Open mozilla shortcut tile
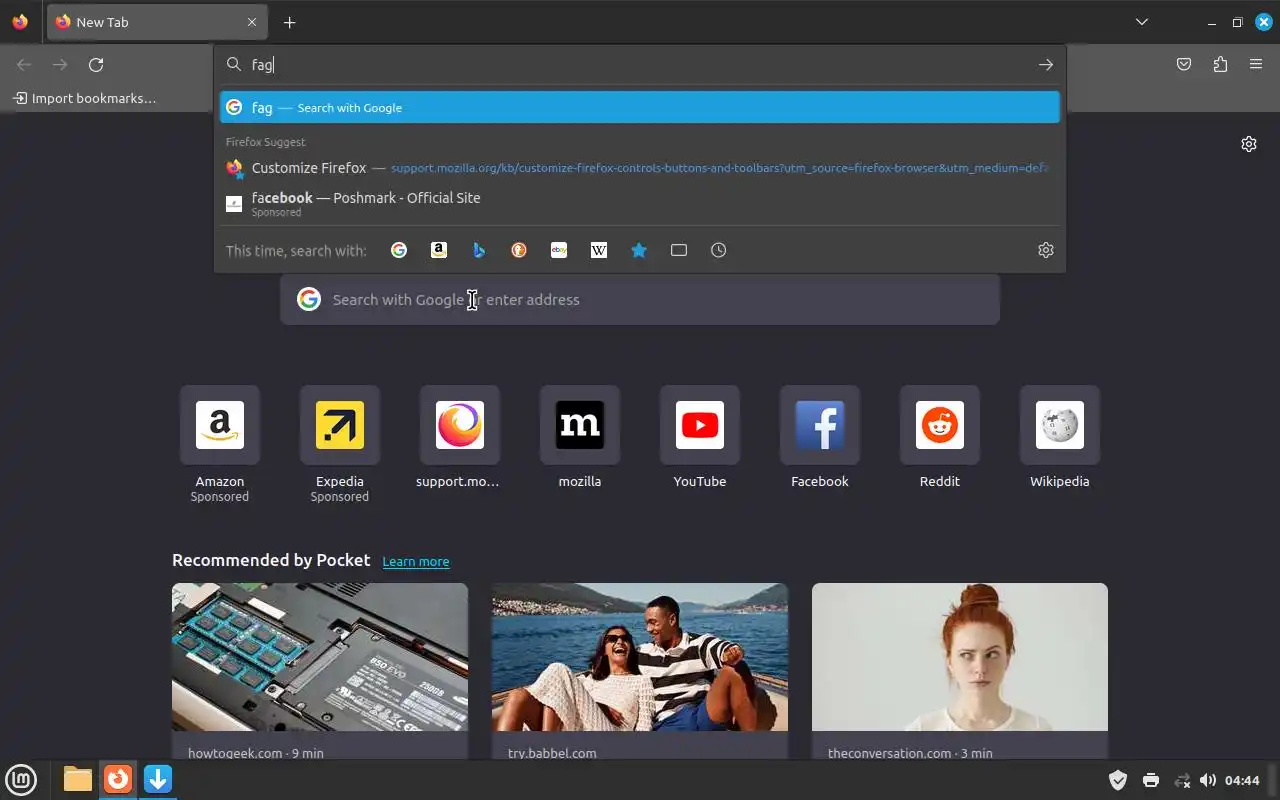This screenshot has width=1280, height=800. [x=580, y=425]
